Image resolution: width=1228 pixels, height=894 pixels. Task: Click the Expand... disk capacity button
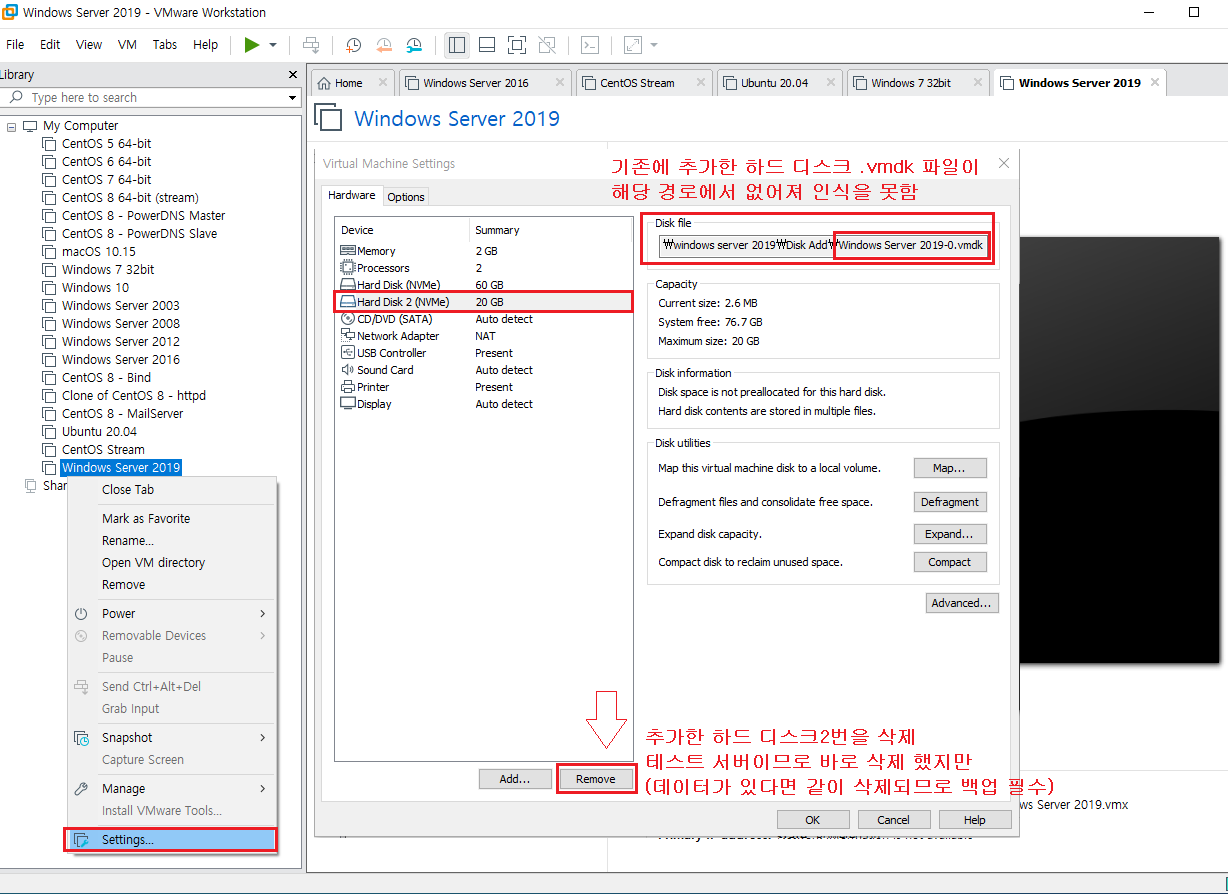point(950,534)
